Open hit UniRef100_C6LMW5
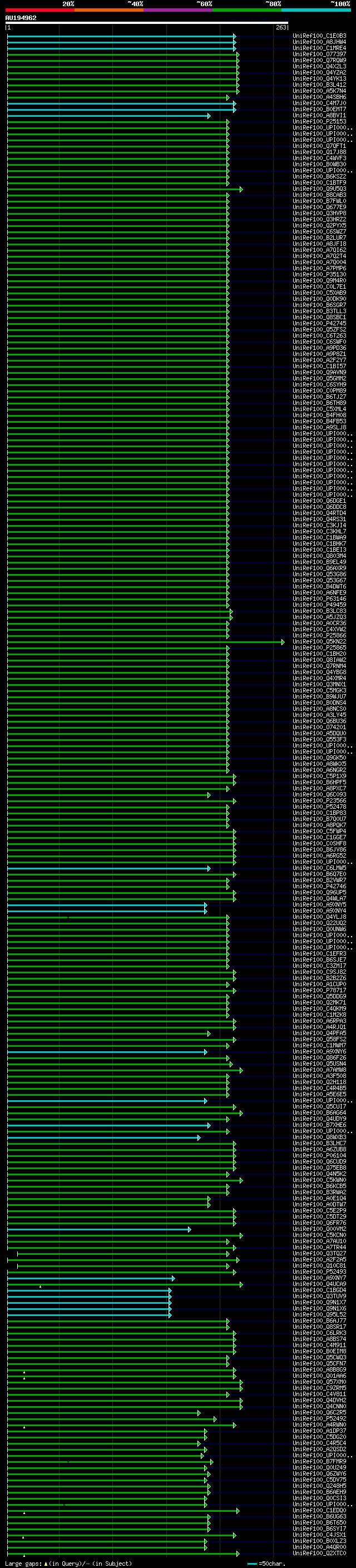356x1568 pixels. 319,868
